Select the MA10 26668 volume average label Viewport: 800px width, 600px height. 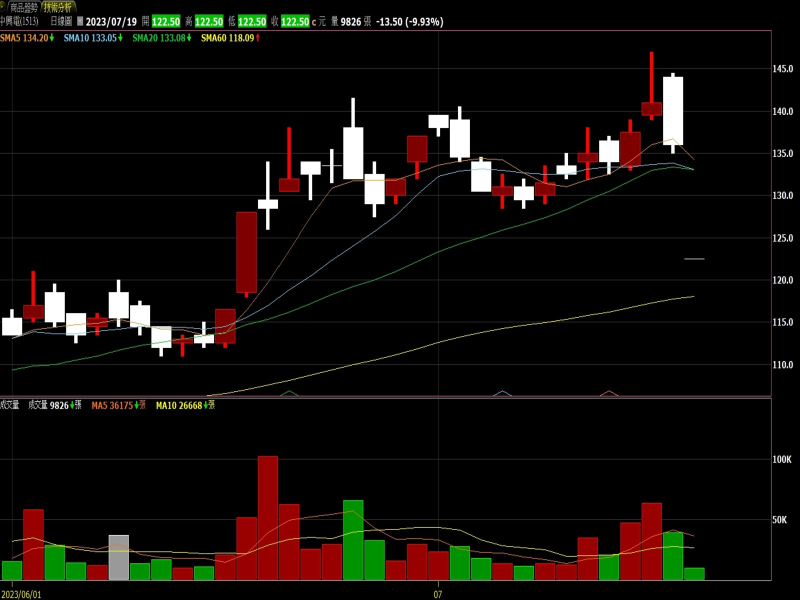pyautogui.click(x=180, y=405)
